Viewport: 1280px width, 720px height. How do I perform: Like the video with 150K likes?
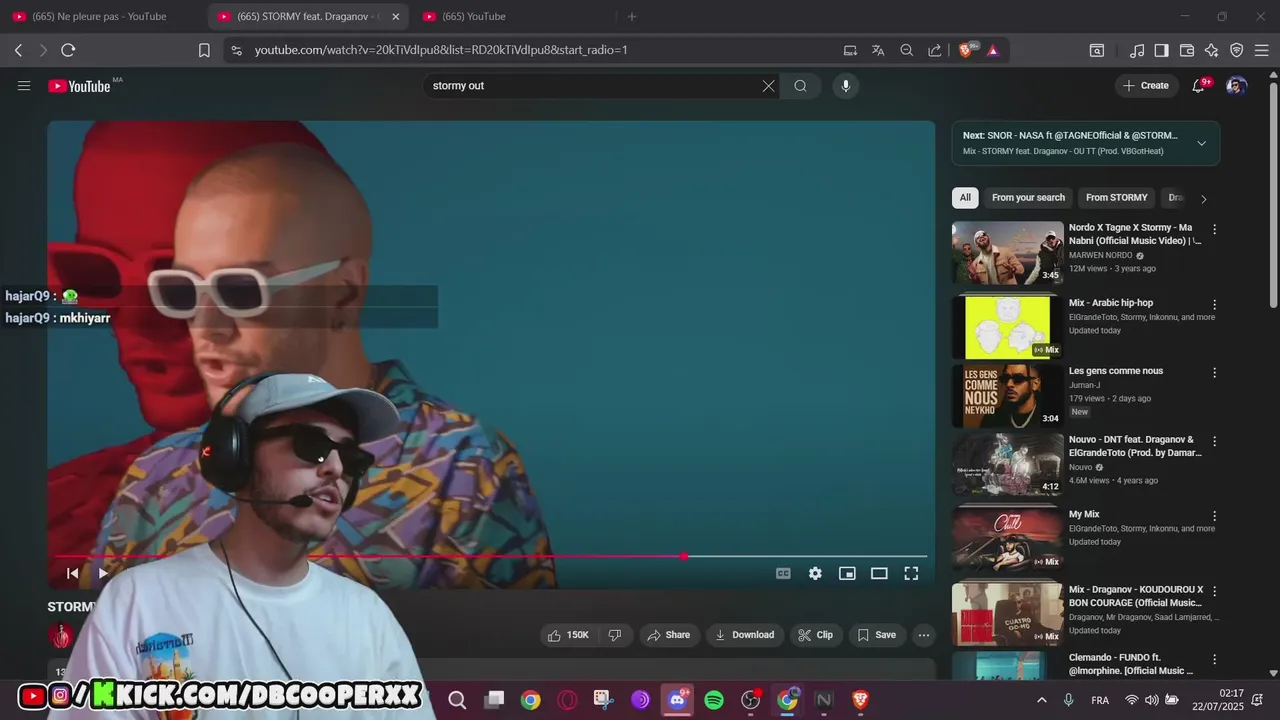[569, 635]
